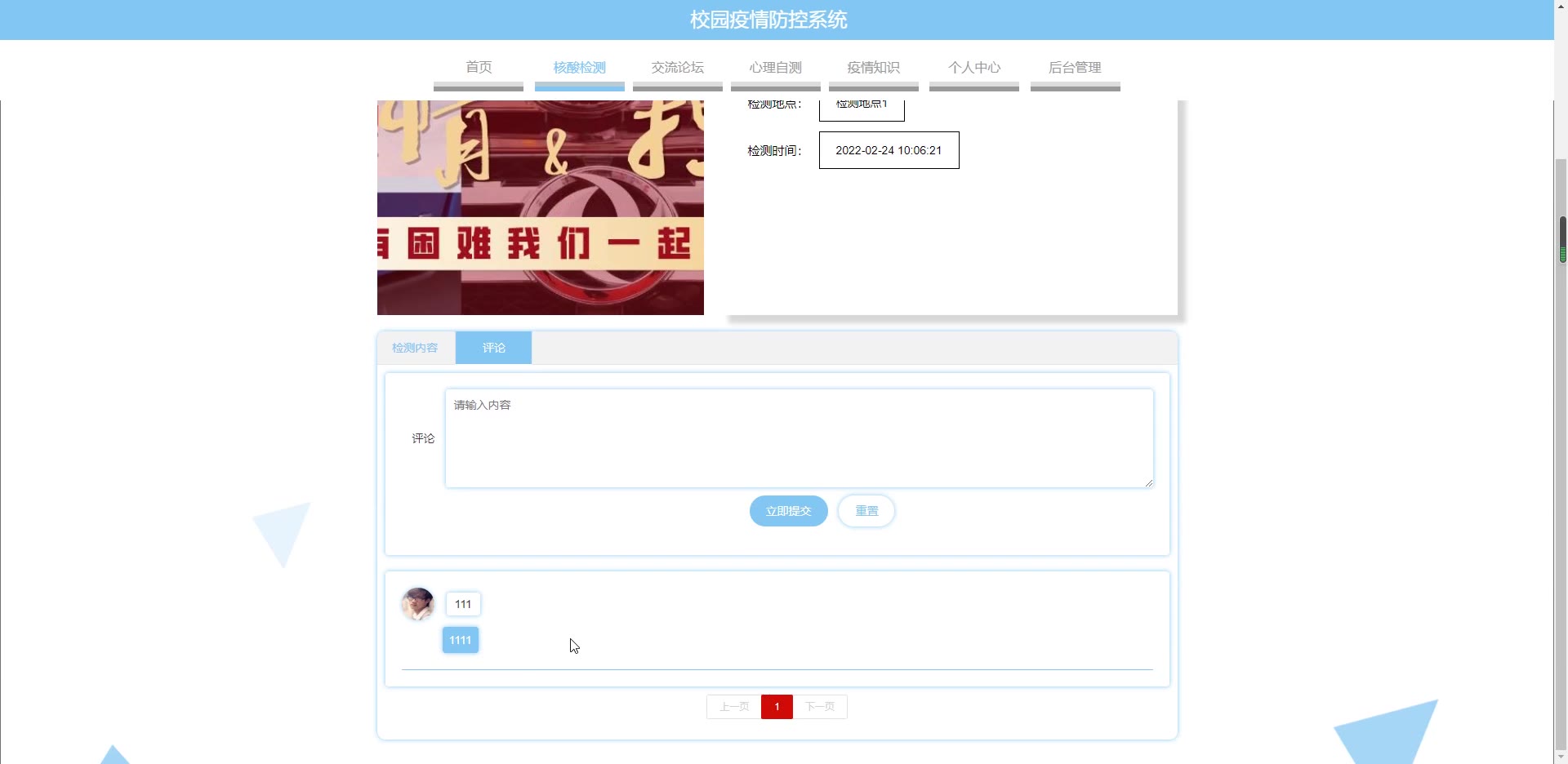Switch to the 检测内容 tab
The height and width of the screenshot is (764, 1568).
(x=416, y=348)
